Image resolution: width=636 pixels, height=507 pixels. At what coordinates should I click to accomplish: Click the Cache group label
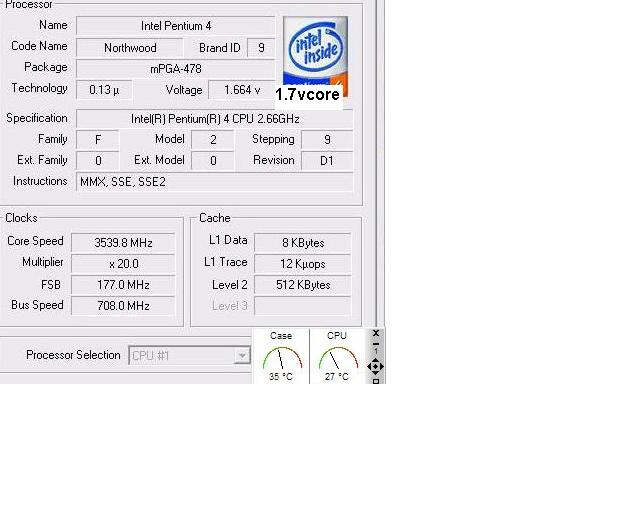[x=215, y=218]
